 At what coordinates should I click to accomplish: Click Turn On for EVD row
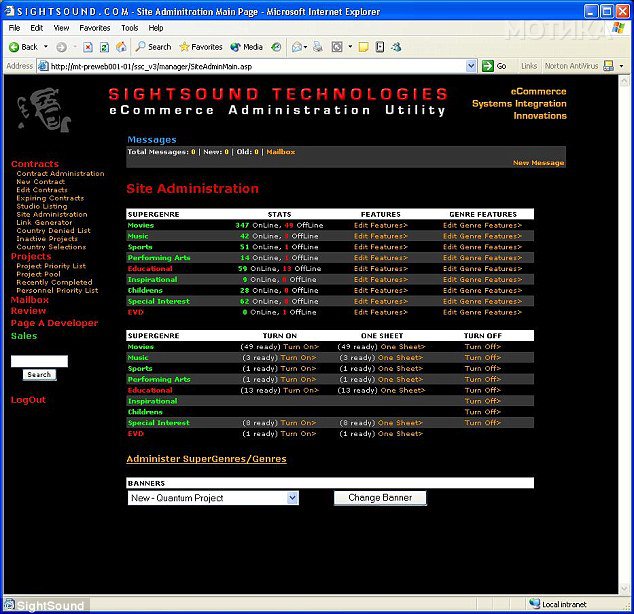[x=298, y=433]
